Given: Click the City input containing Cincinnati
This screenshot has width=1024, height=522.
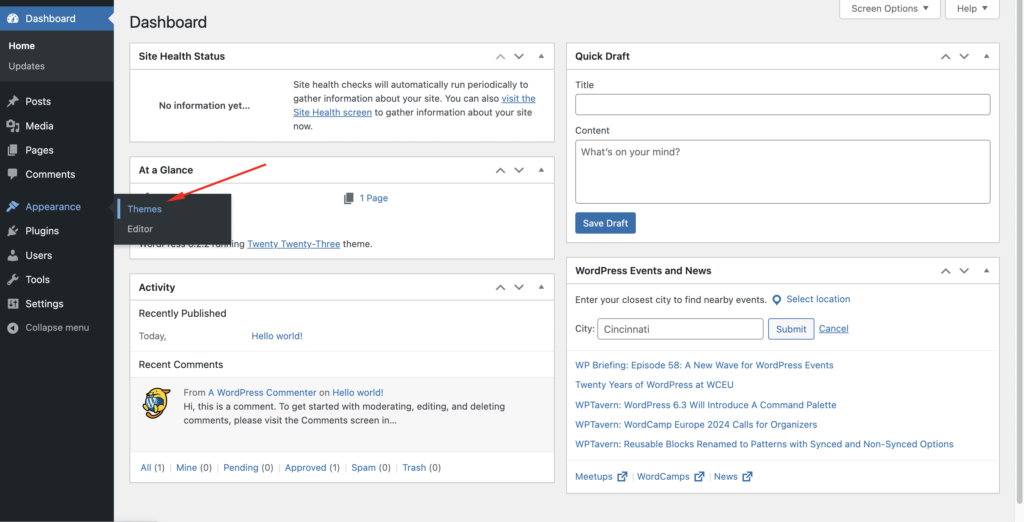Looking at the screenshot, I should [680, 329].
